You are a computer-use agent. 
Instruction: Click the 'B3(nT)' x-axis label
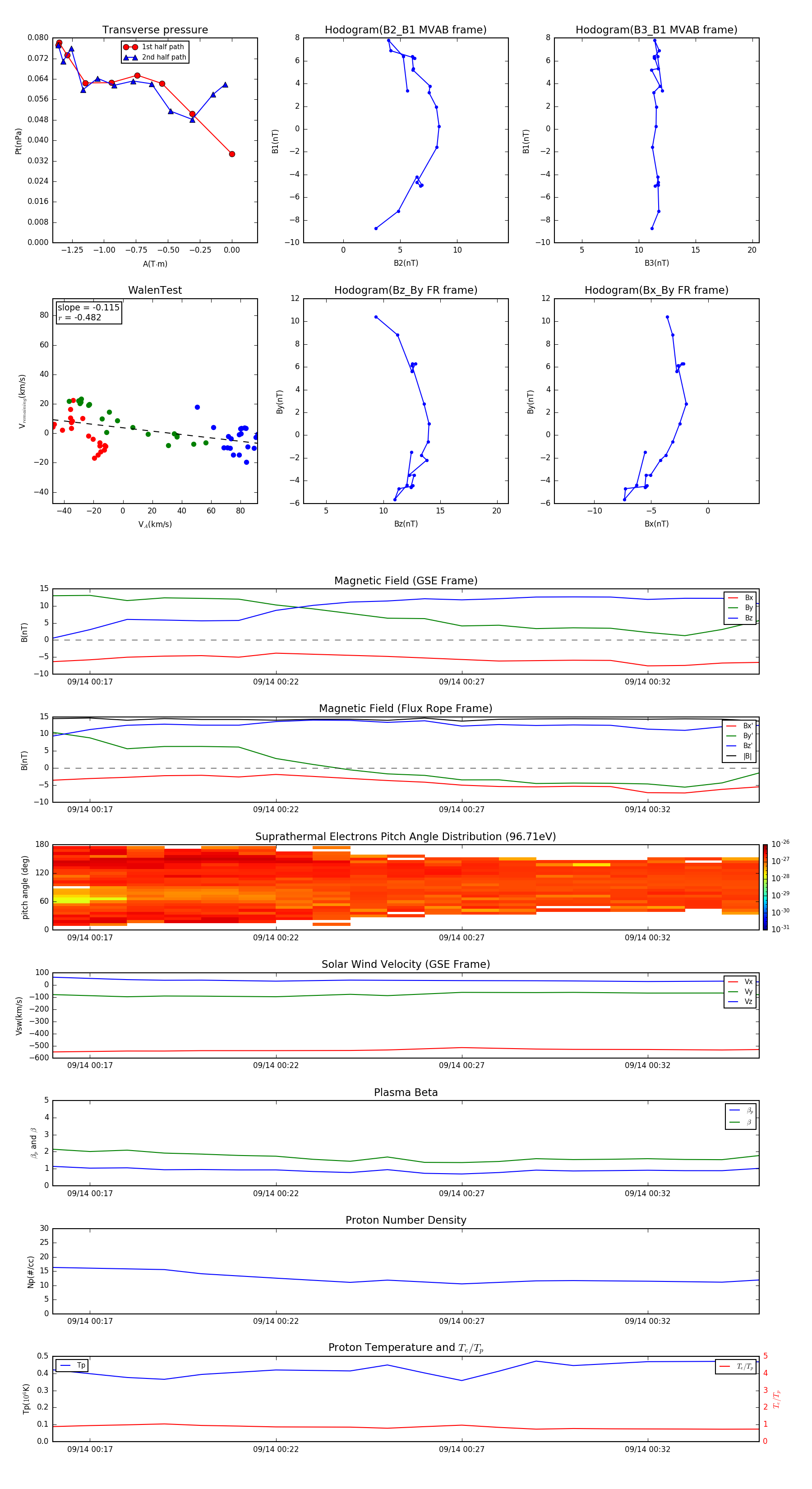656,263
